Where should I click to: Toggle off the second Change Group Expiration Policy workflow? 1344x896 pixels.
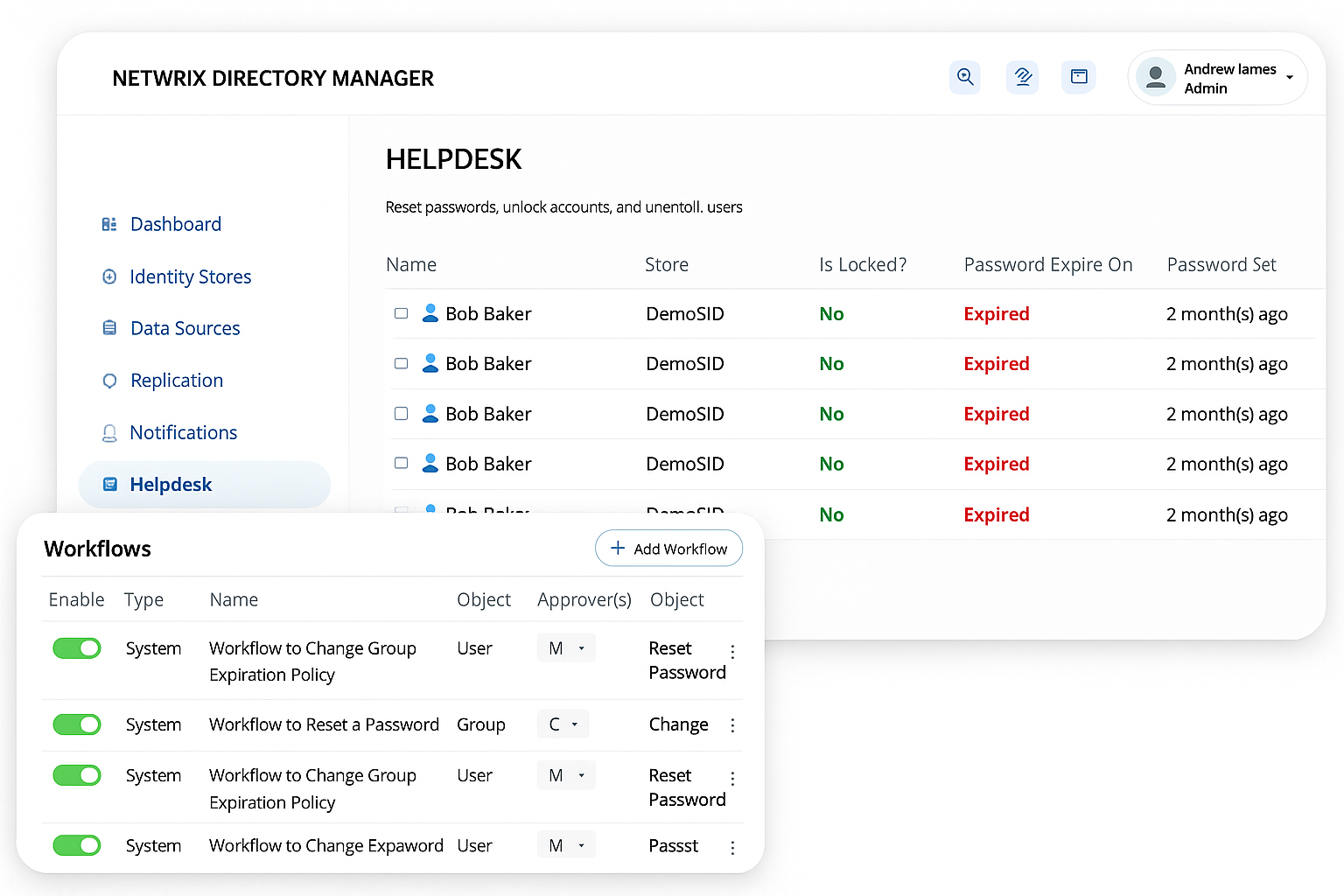[77, 775]
